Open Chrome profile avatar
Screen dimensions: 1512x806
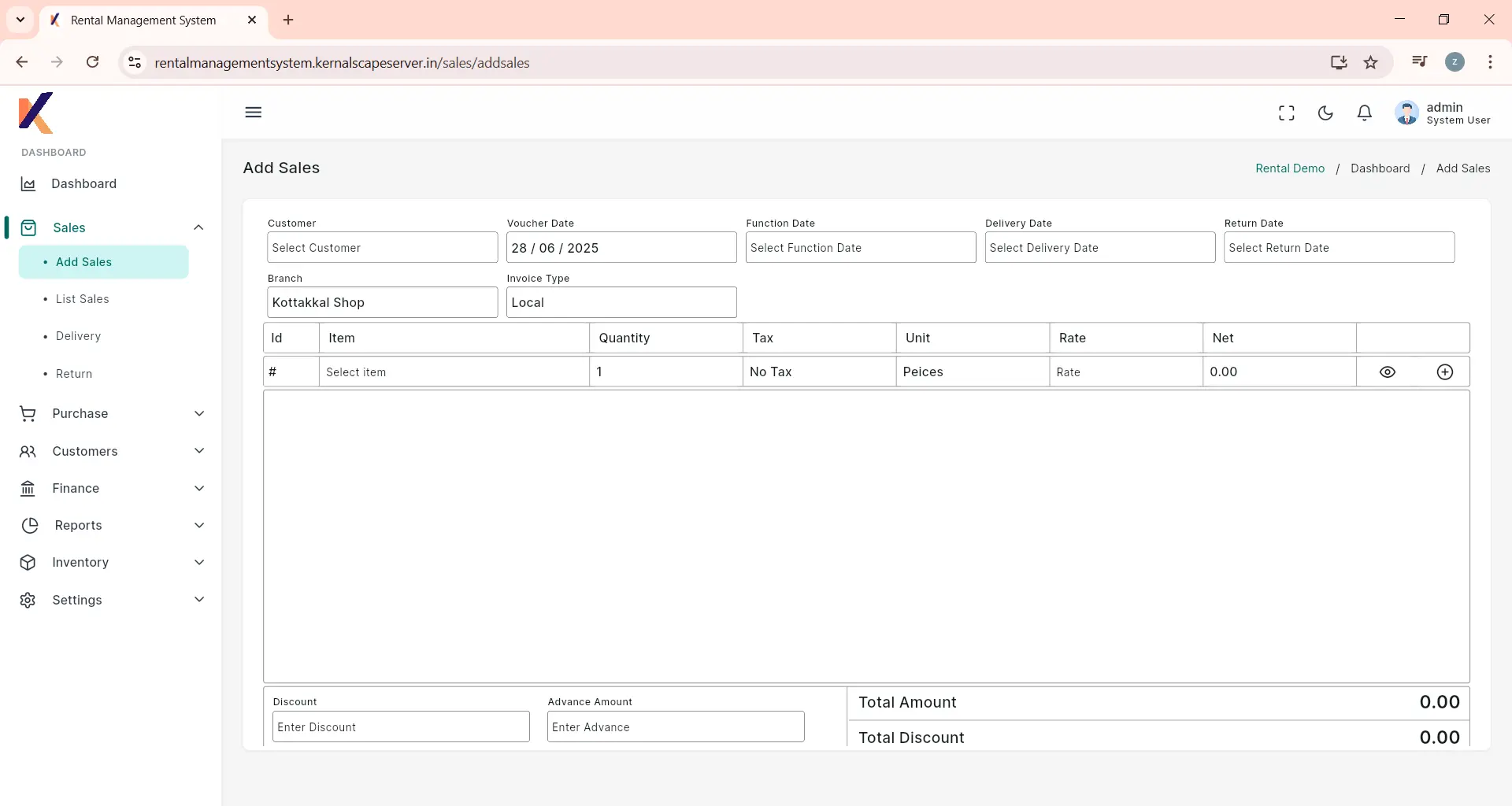coord(1455,62)
